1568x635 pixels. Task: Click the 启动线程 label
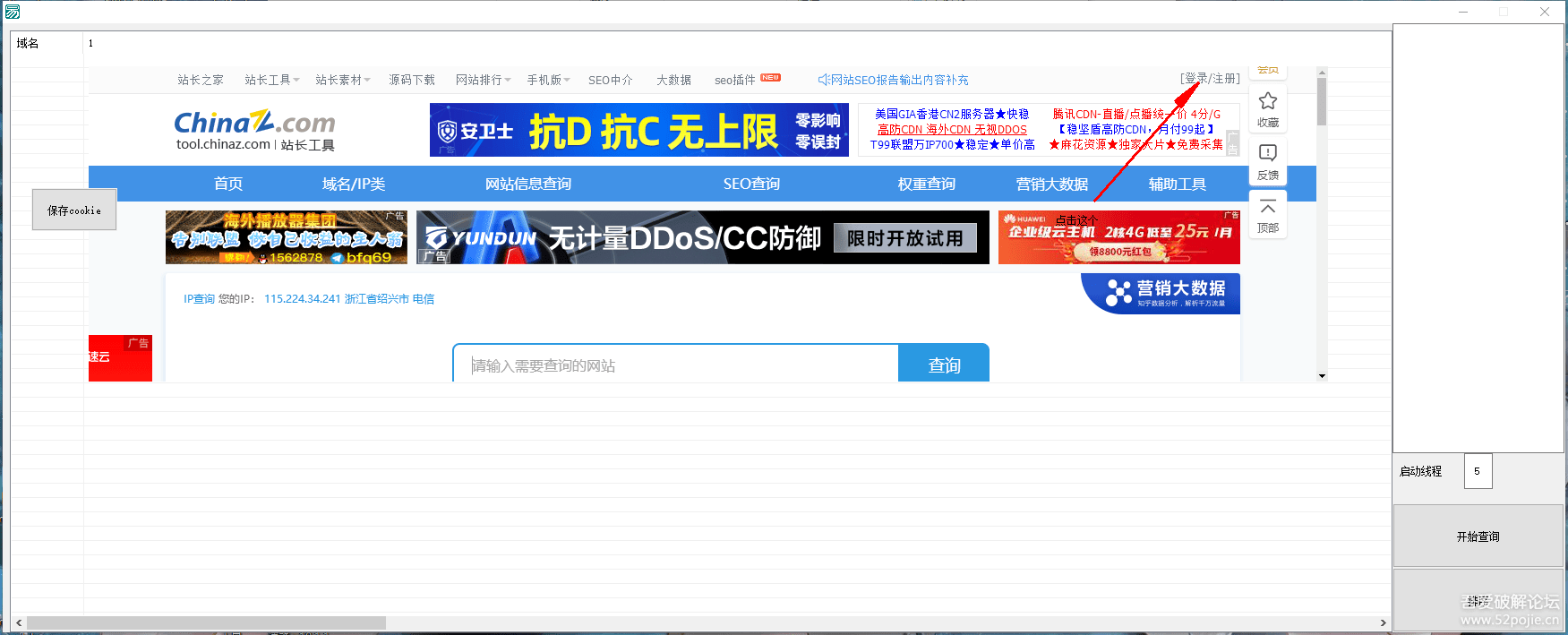coord(1420,471)
